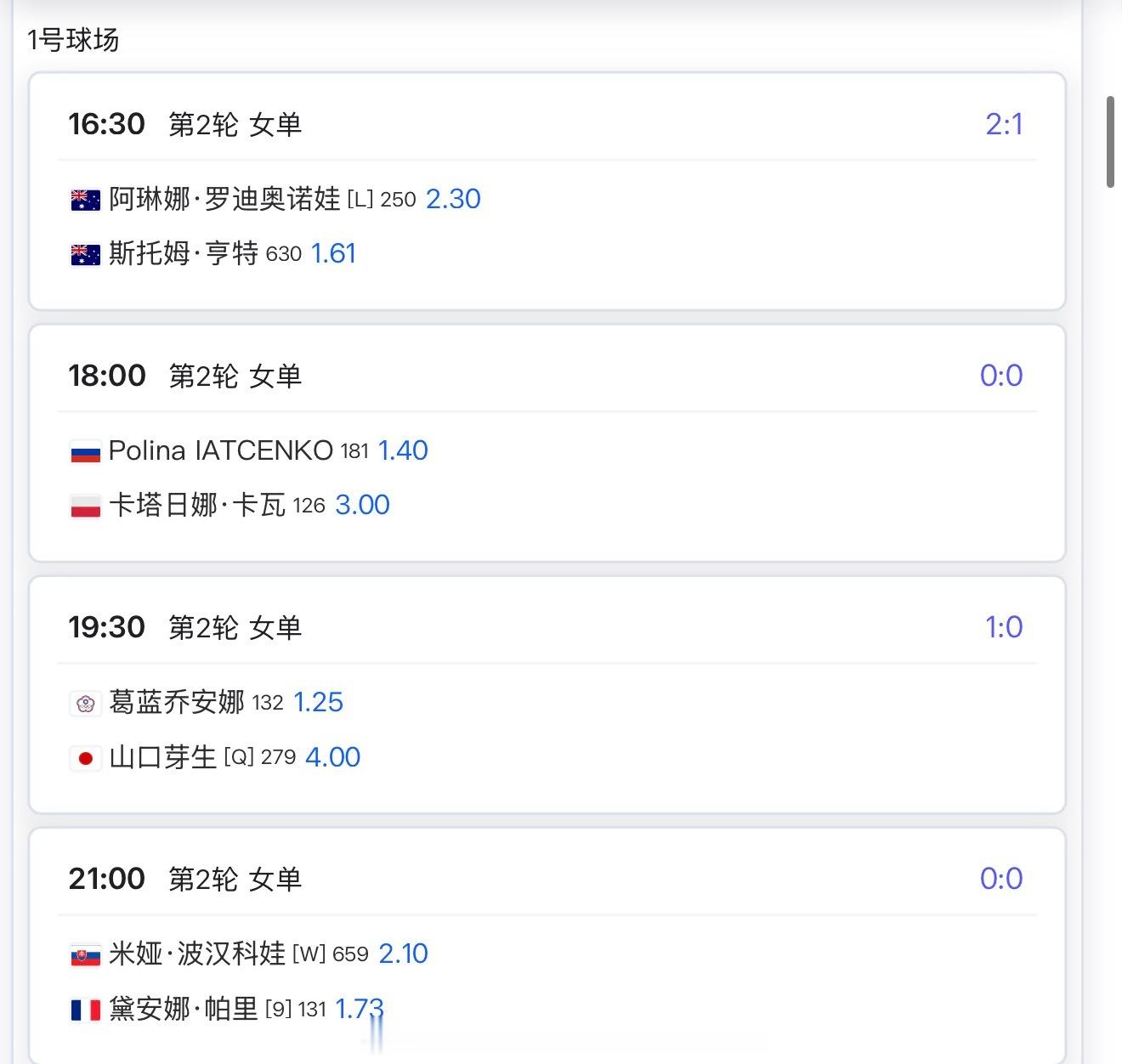Click Japanese flag beside 山口芽生
The width and height of the screenshot is (1122, 1064).
coord(85,757)
